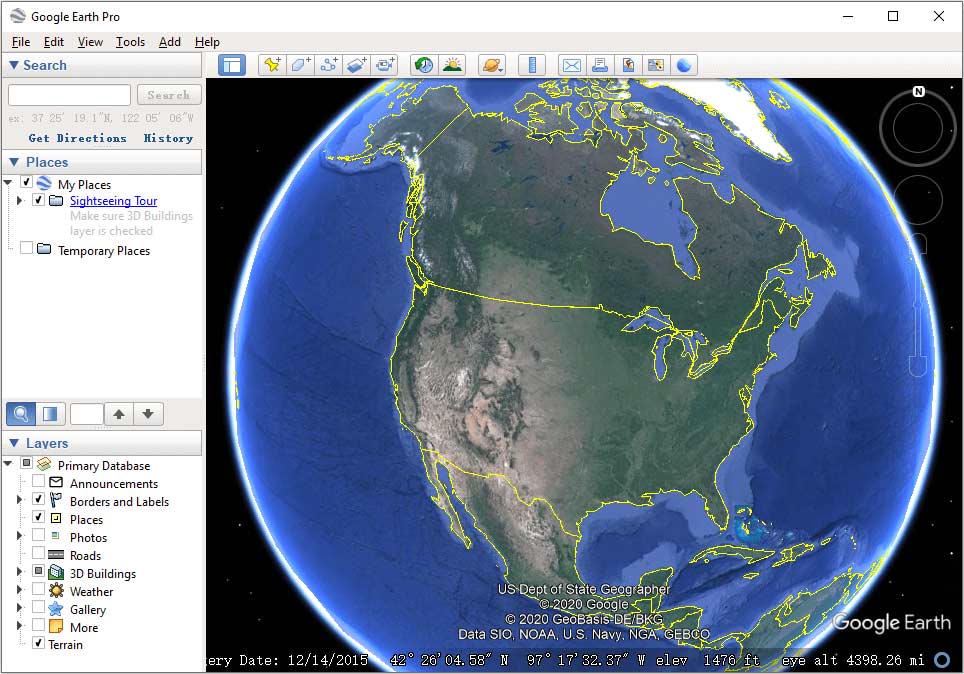Uncheck the Sightseeing Tour checkbox
964x674 pixels.
38,200
